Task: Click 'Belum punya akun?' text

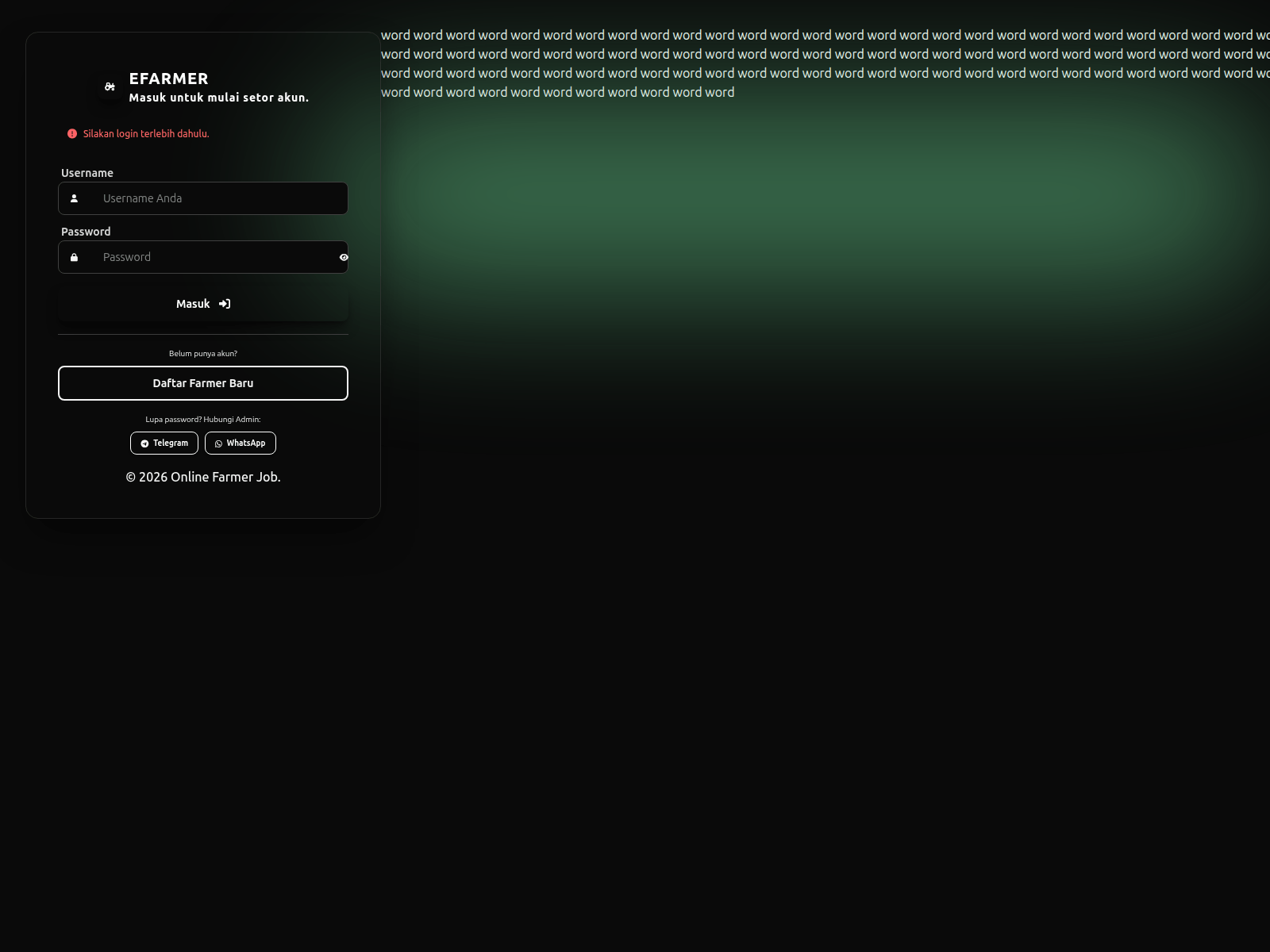Action: [203, 354]
